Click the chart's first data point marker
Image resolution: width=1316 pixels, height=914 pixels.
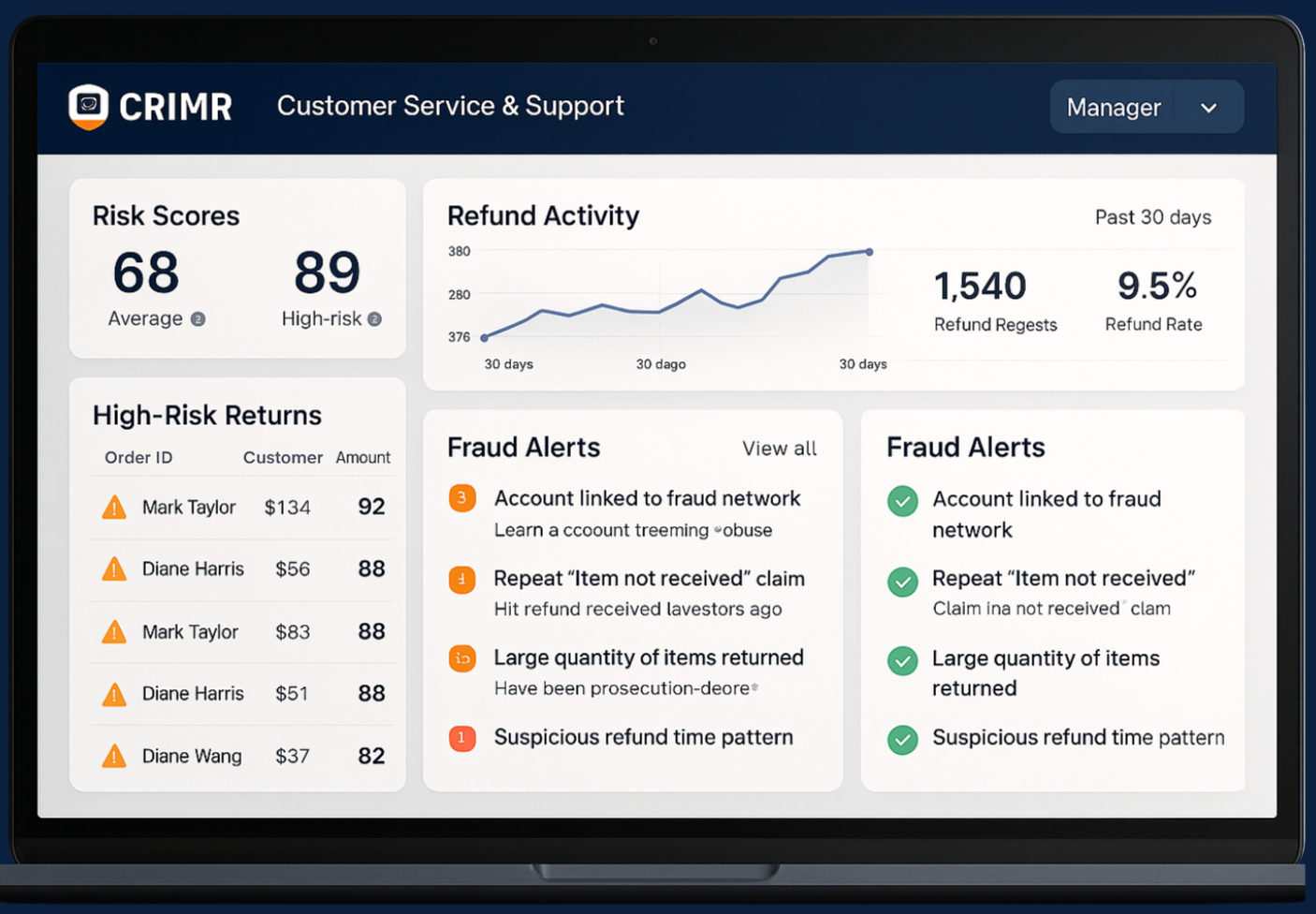click(x=484, y=337)
